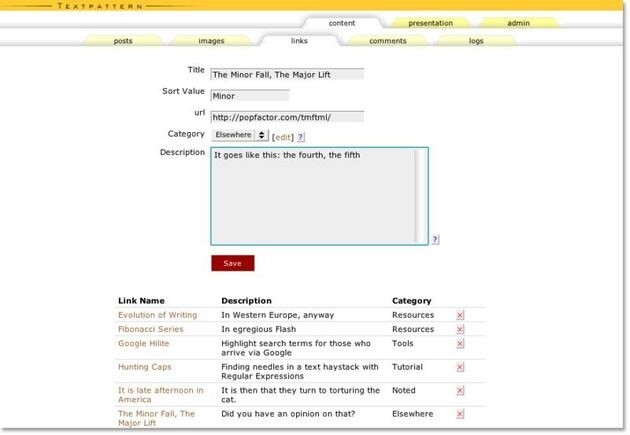
Task: Delete the Evolution of Writing link
Action: 460,315
